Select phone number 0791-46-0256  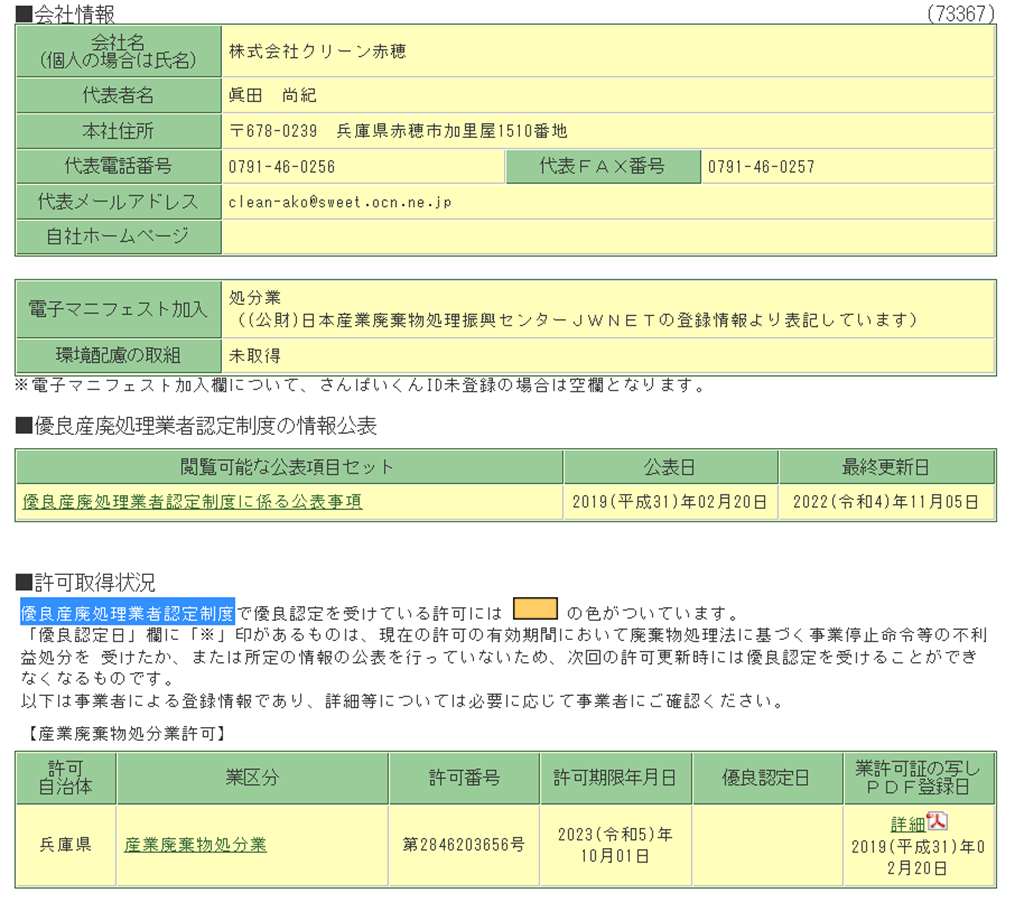click(x=282, y=167)
